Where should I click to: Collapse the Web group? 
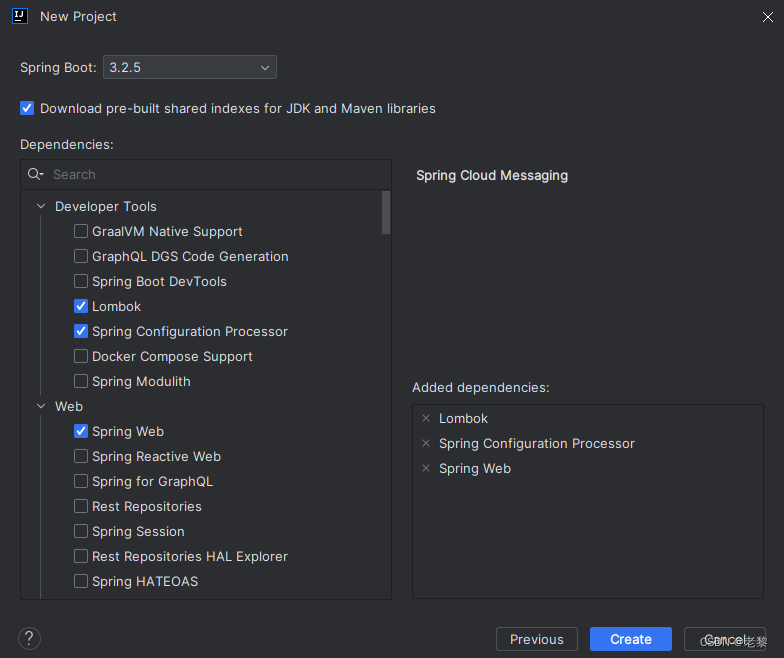coord(41,406)
